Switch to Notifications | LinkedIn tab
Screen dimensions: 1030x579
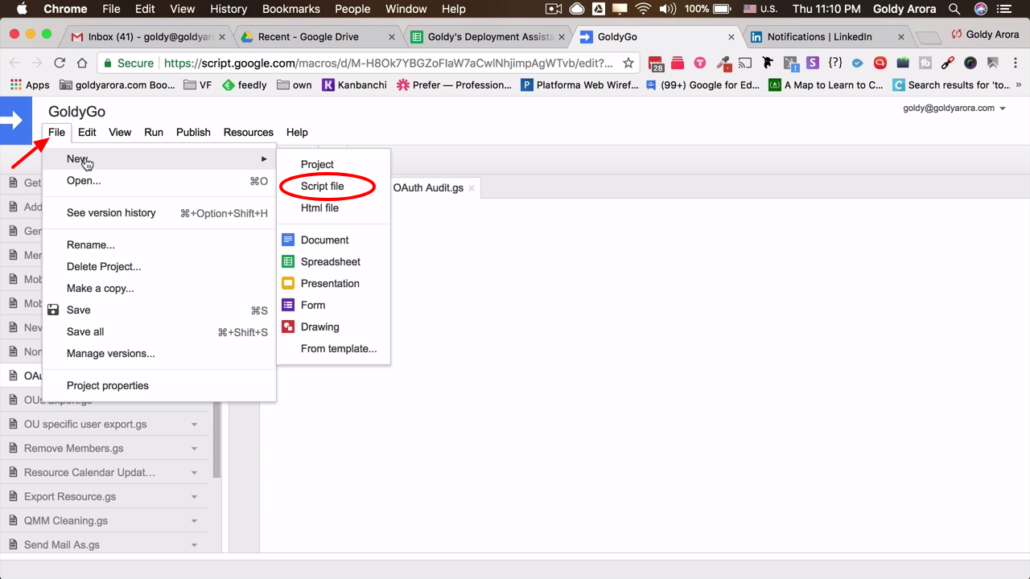click(x=827, y=37)
